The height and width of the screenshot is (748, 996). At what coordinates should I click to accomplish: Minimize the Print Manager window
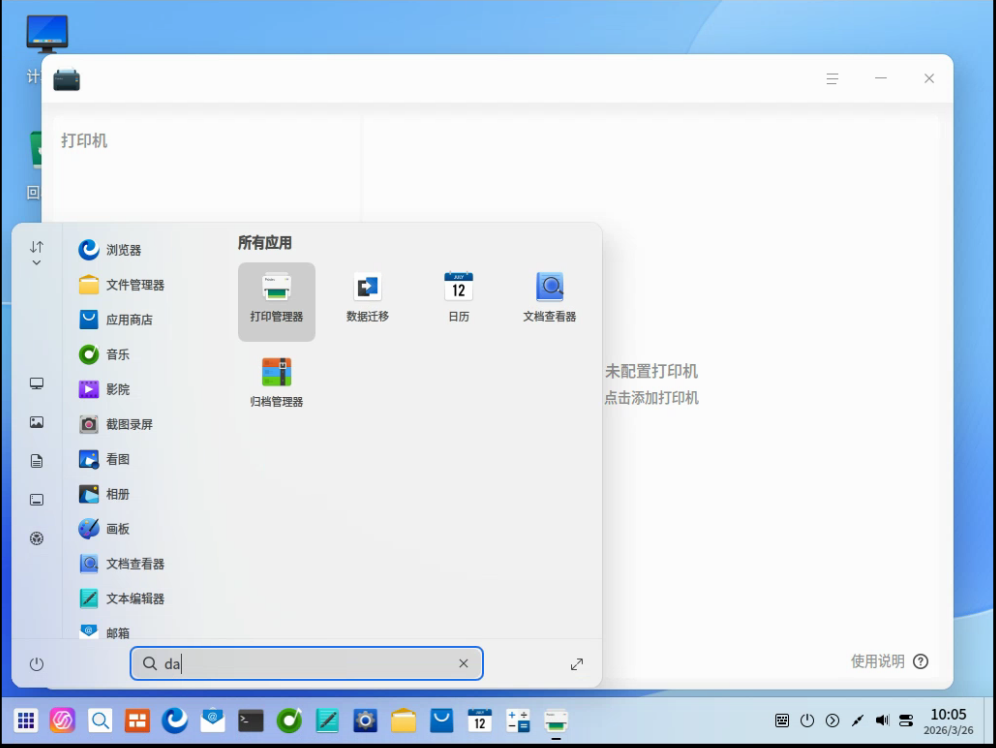coord(880,79)
